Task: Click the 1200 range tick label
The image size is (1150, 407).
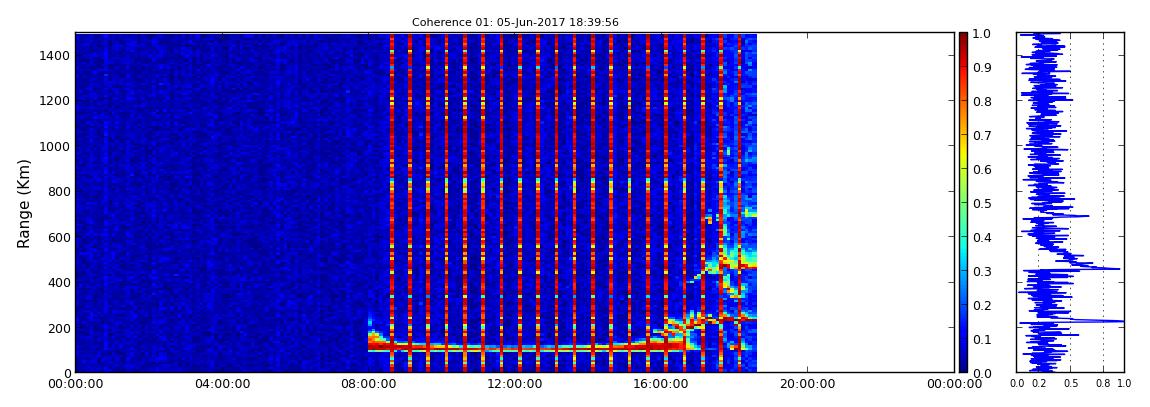Action: click(x=54, y=100)
